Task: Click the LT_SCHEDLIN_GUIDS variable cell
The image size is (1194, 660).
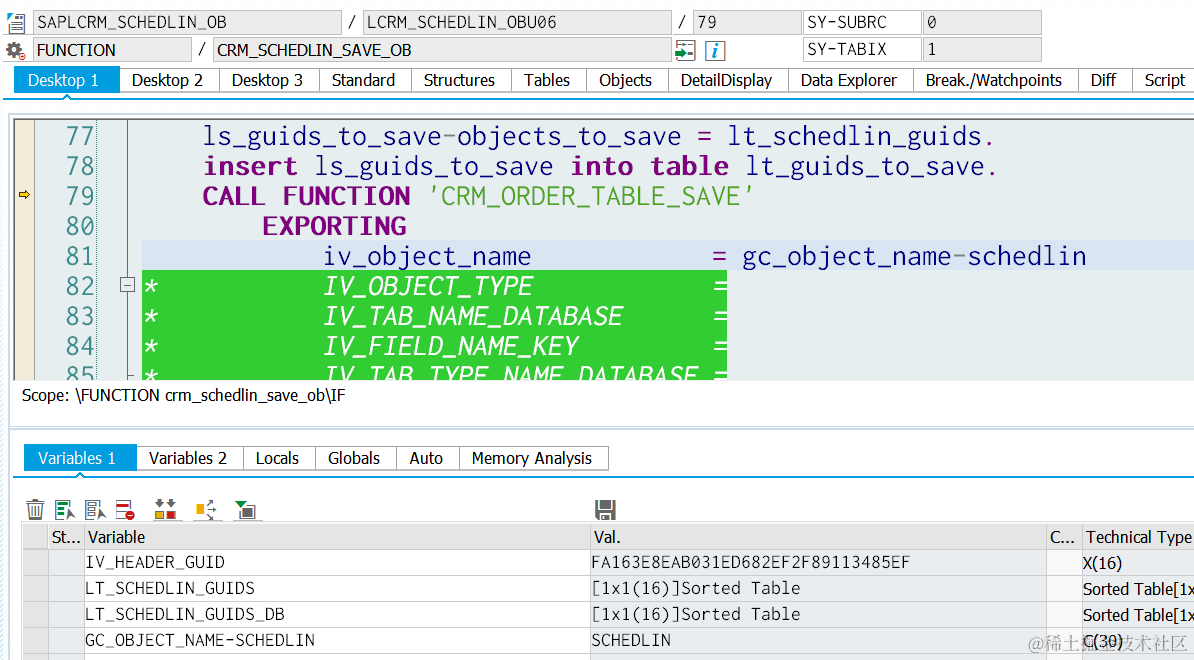Action: (x=337, y=588)
